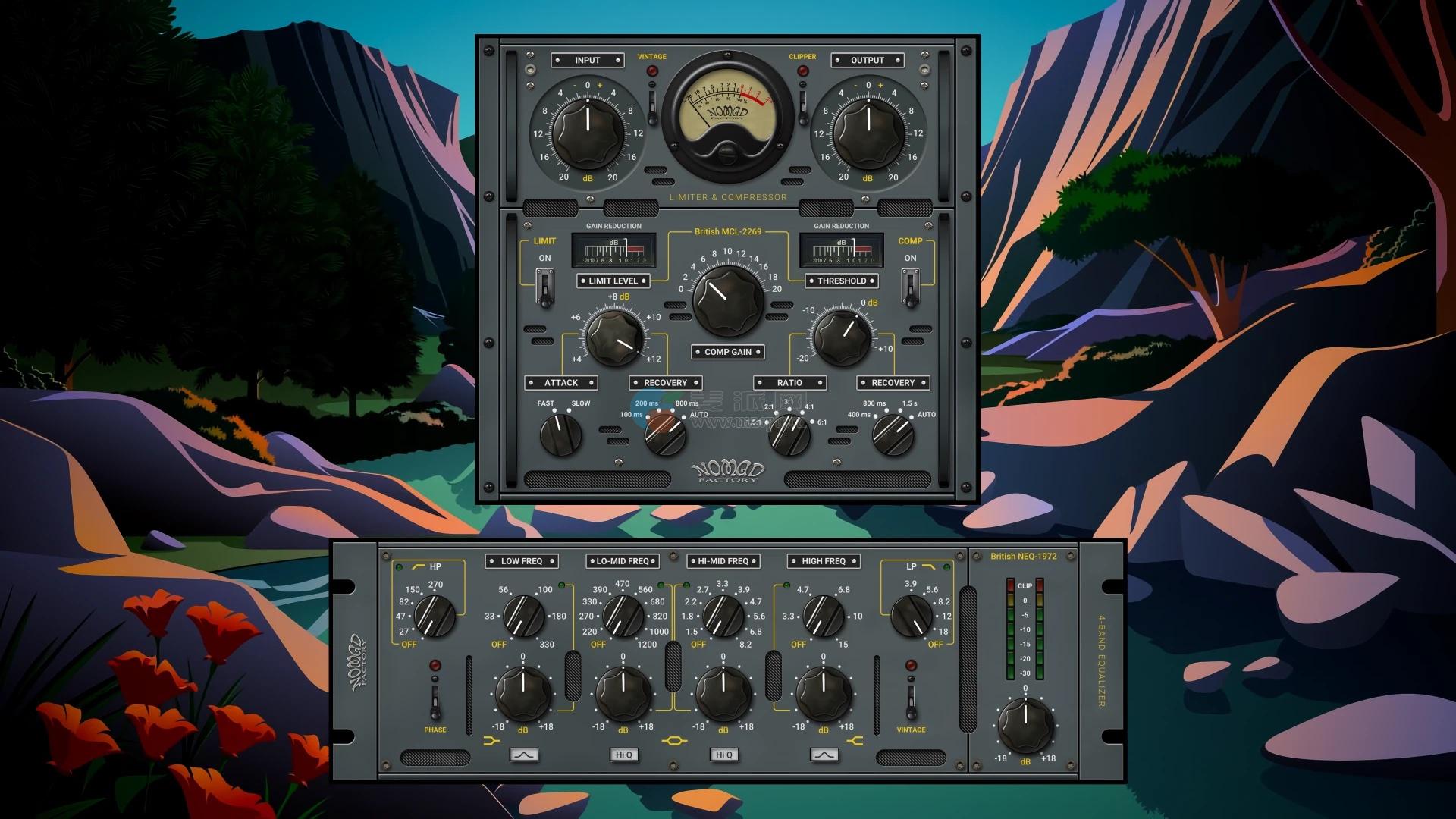Click the Low band gain knob

pyautogui.click(x=523, y=693)
